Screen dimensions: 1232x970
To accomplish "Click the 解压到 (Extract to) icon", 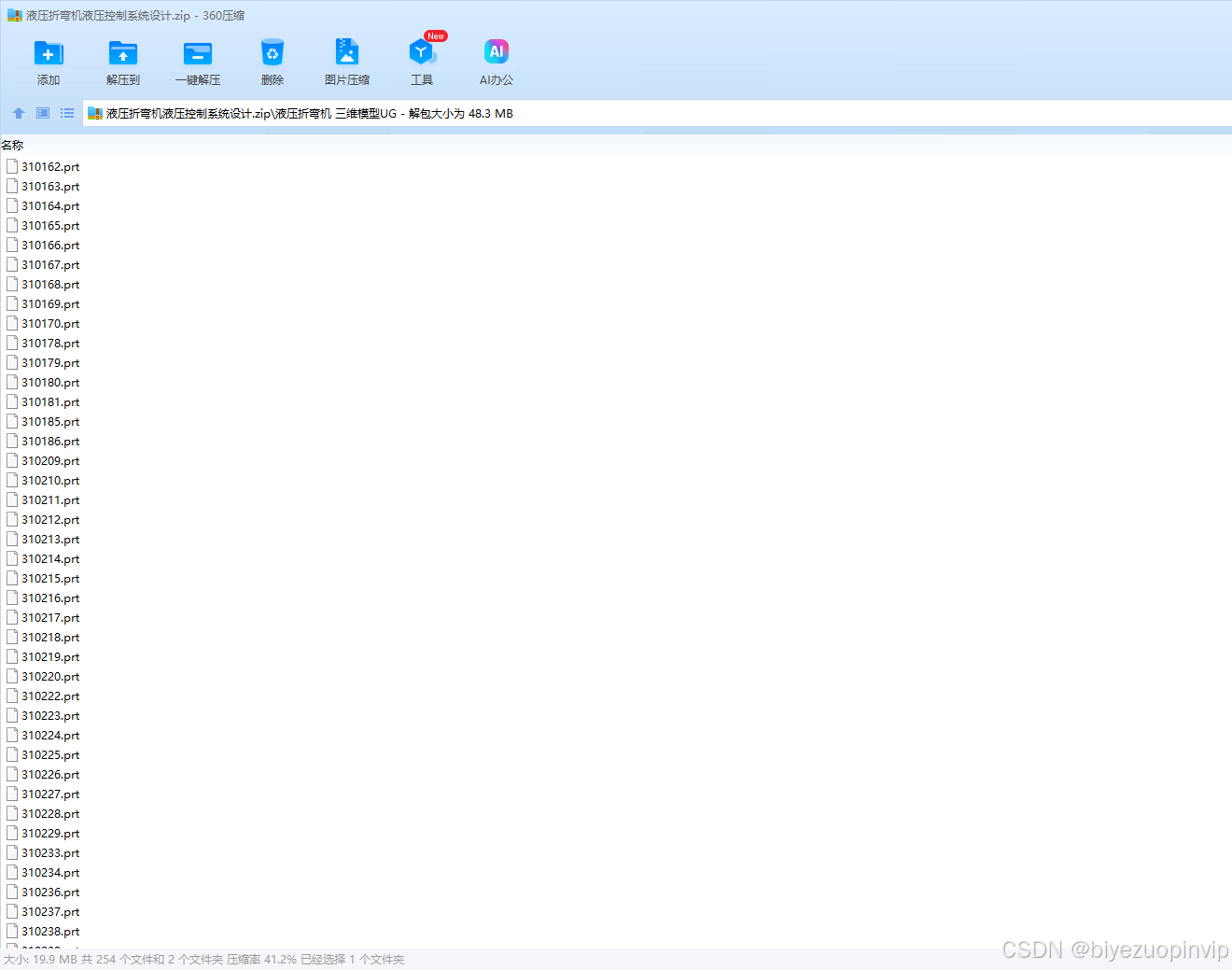I will [x=123, y=53].
